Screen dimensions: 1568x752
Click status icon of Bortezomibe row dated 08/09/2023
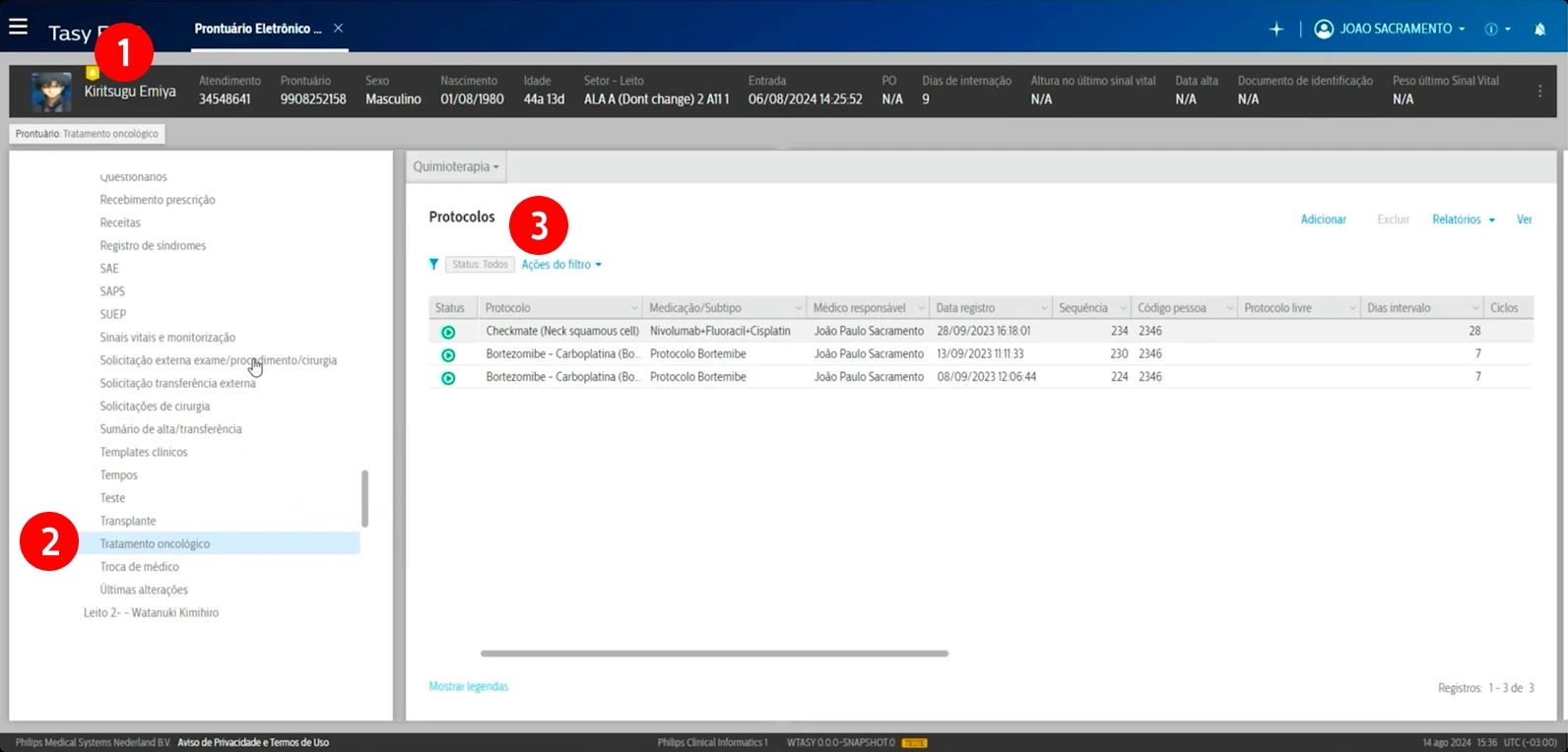pos(448,378)
